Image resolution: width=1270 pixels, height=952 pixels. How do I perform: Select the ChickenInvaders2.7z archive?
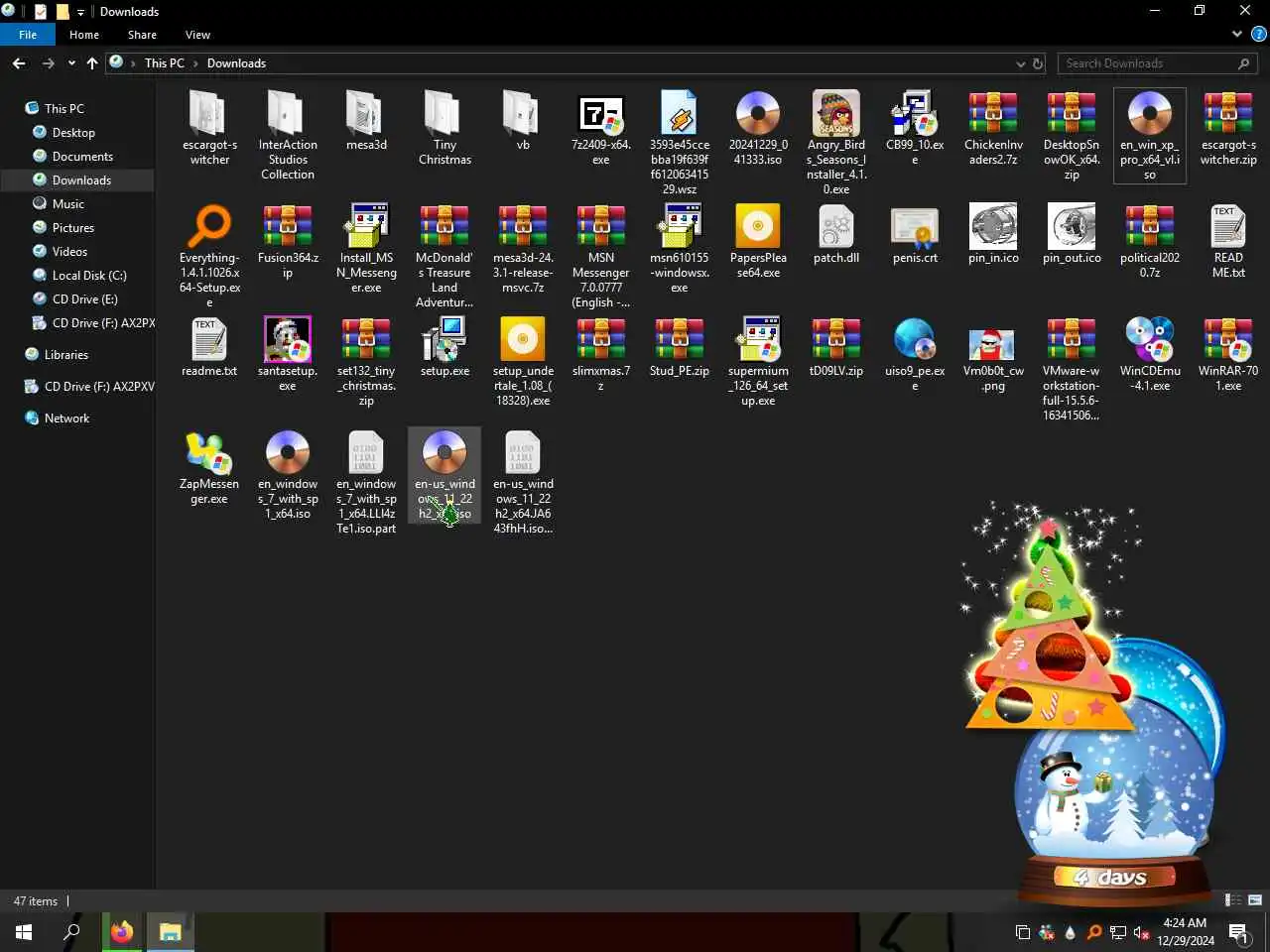pyautogui.click(x=993, y=127)
